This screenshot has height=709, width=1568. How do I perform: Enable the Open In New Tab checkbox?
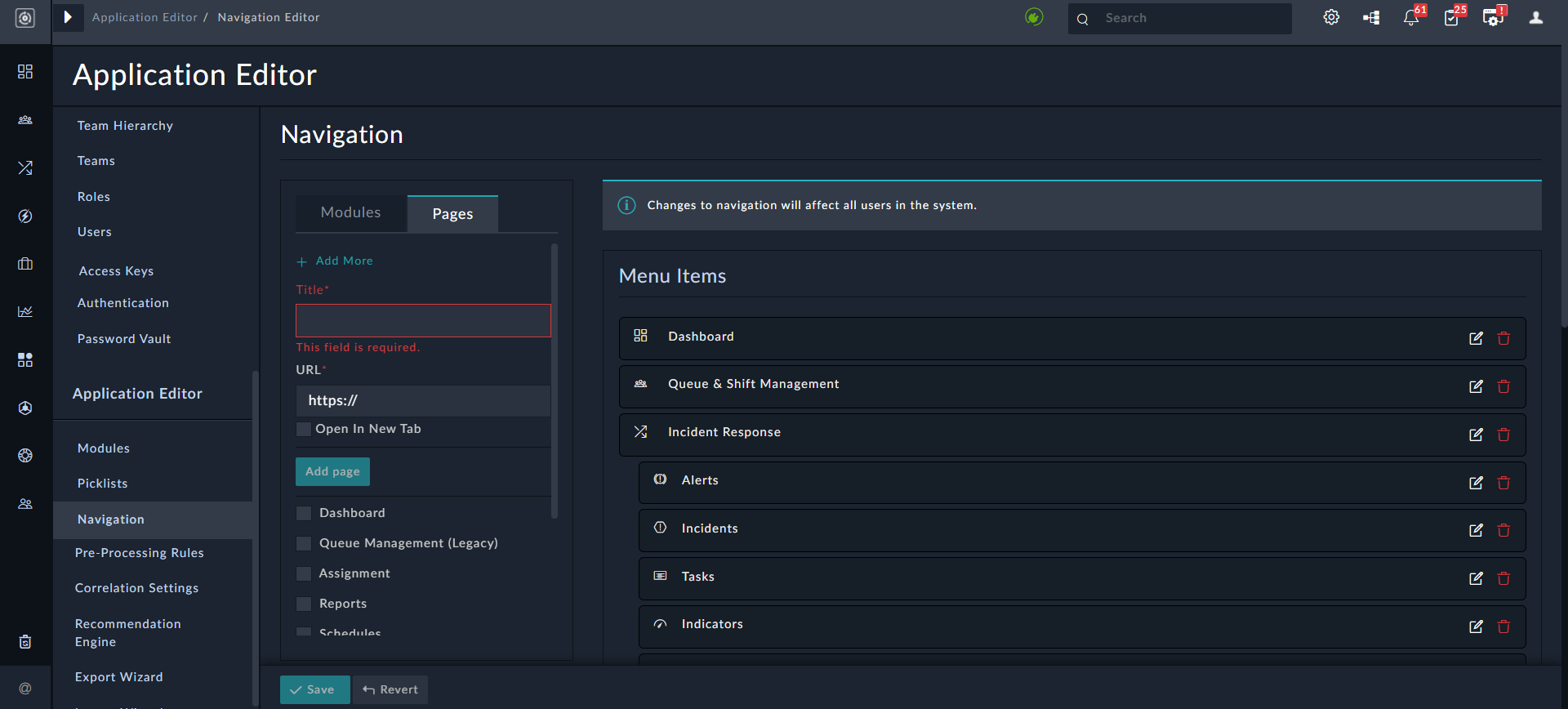pyautogui.click(x=303, y=429)
